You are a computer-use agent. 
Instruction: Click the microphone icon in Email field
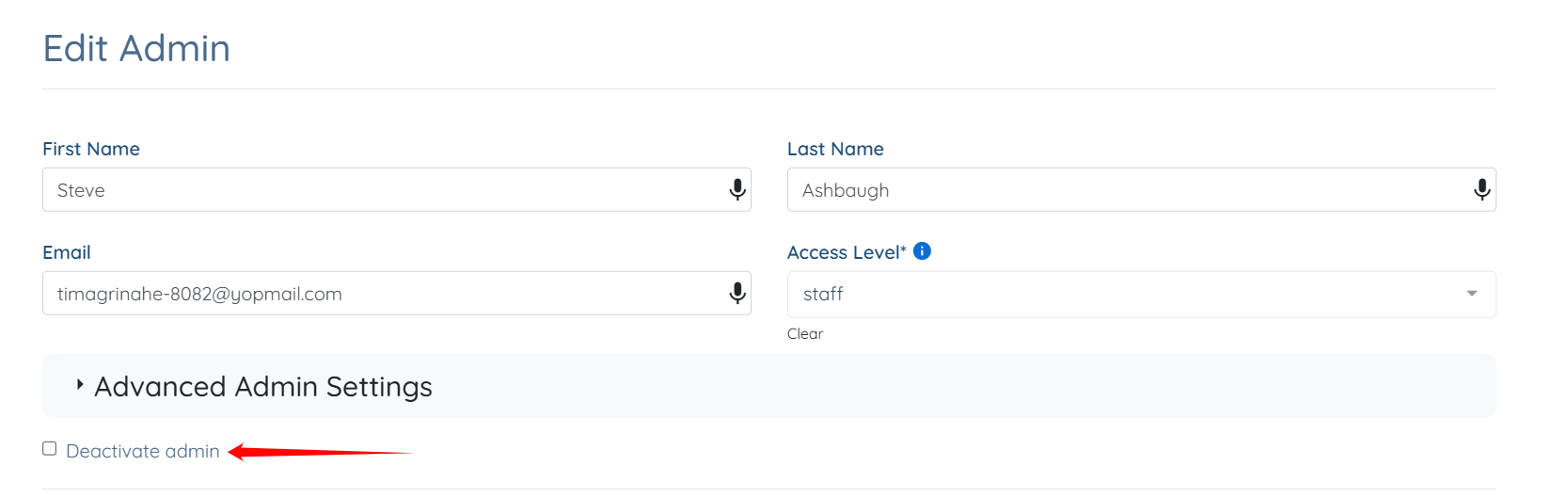click(737, 294)
